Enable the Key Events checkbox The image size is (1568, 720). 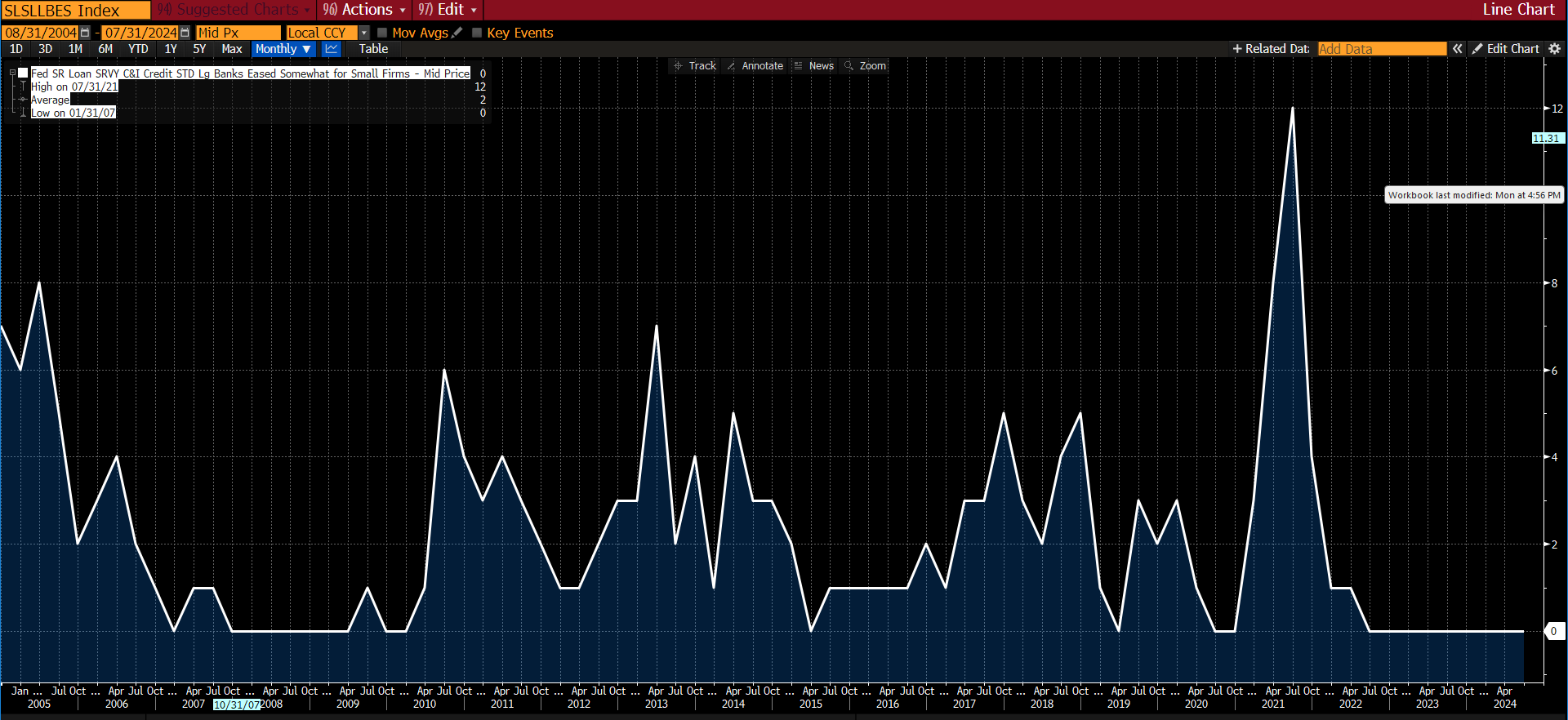click(477, 33)
